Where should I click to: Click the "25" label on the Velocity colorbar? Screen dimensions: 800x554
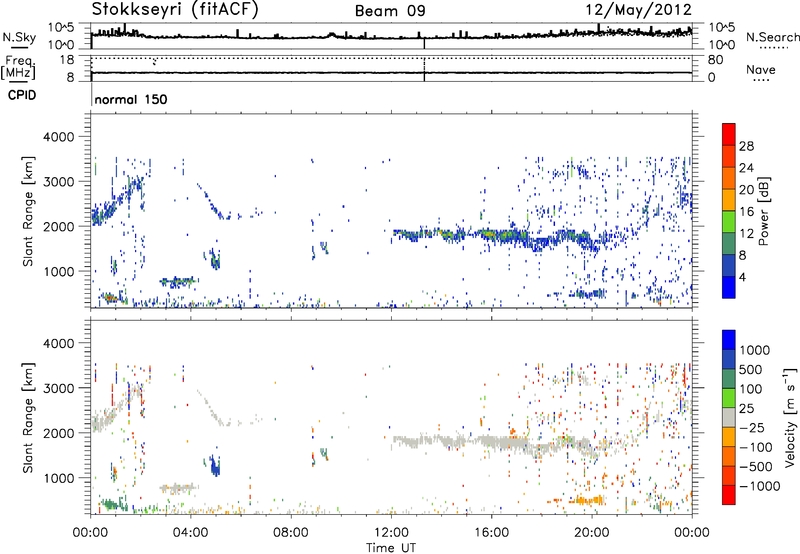click(747, 408)
